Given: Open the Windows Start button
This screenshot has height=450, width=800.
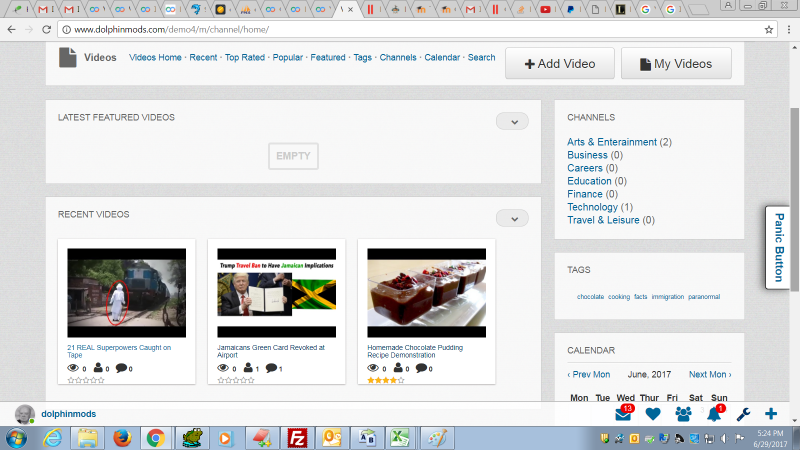Looking at the screenshot, I should coord(16,438).
